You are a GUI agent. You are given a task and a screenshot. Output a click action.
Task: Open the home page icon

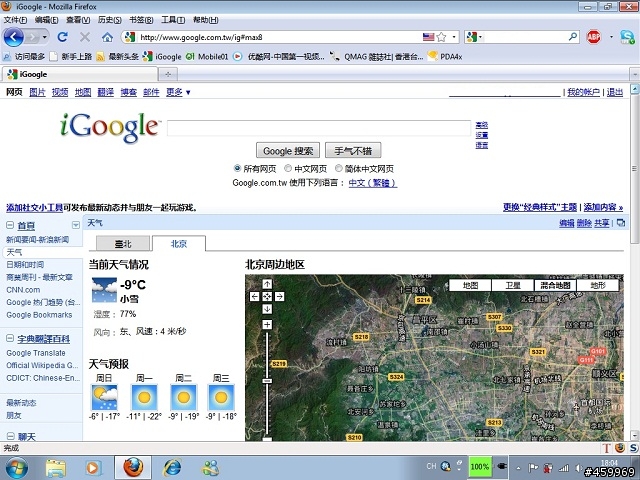pyautogui.click(x=107, y=38)
